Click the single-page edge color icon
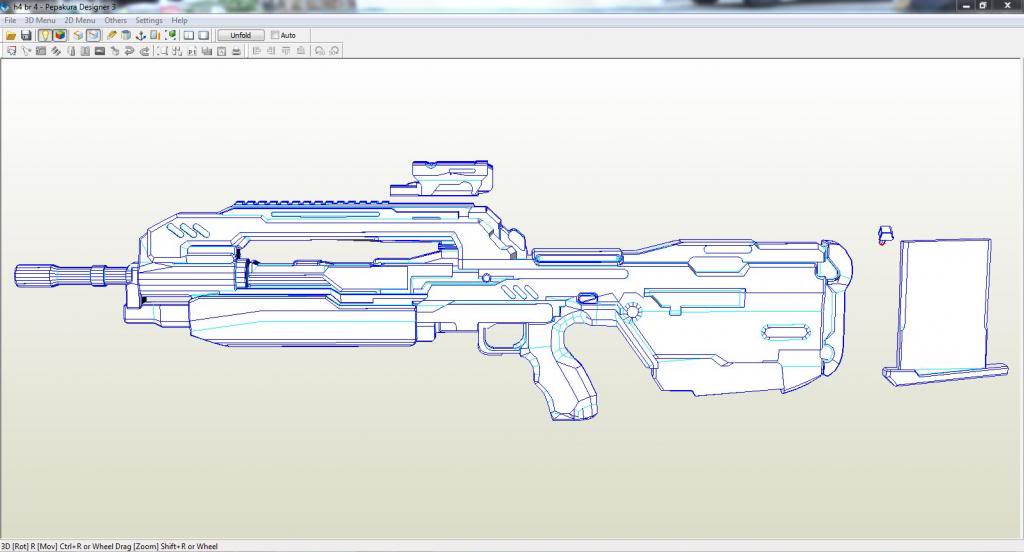Image resolution: width=1024 pixels, height=552 pixels. pos(71,51)
